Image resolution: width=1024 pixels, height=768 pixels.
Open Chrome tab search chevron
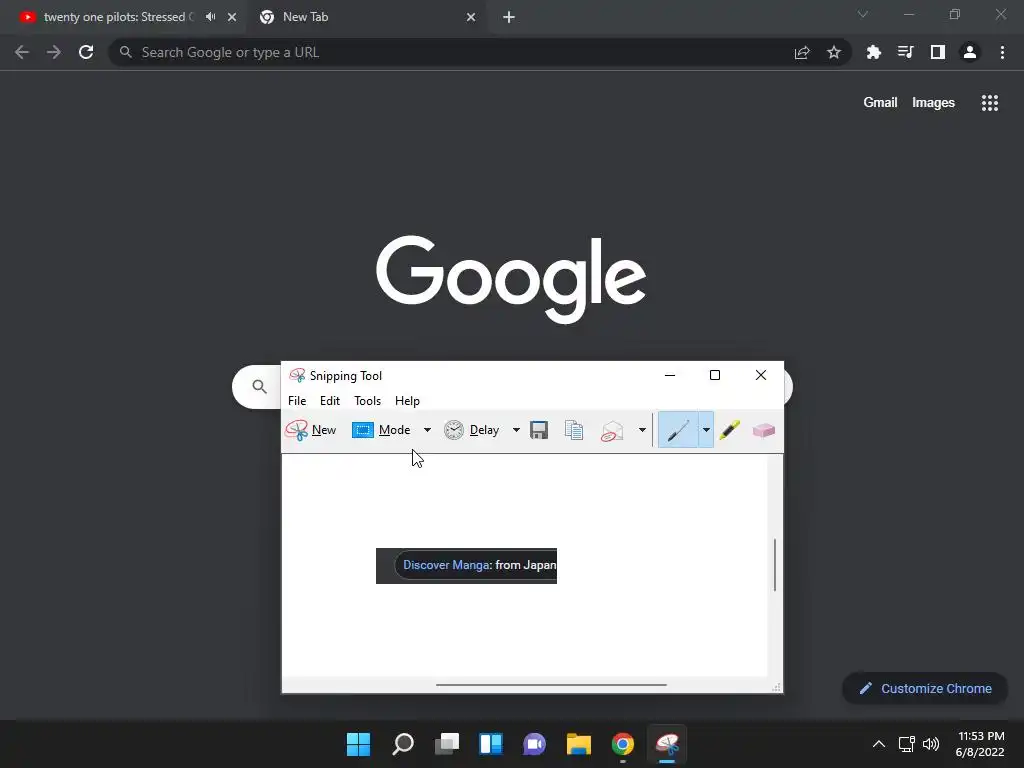863,14
